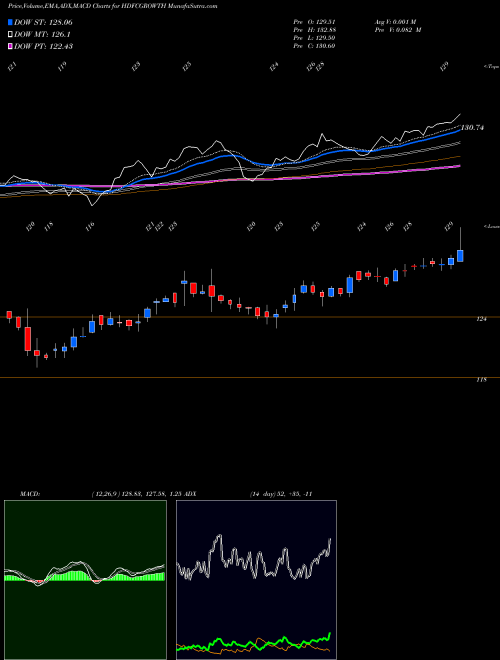Open the dark blue ADX indicator panel

pos(256,580)
